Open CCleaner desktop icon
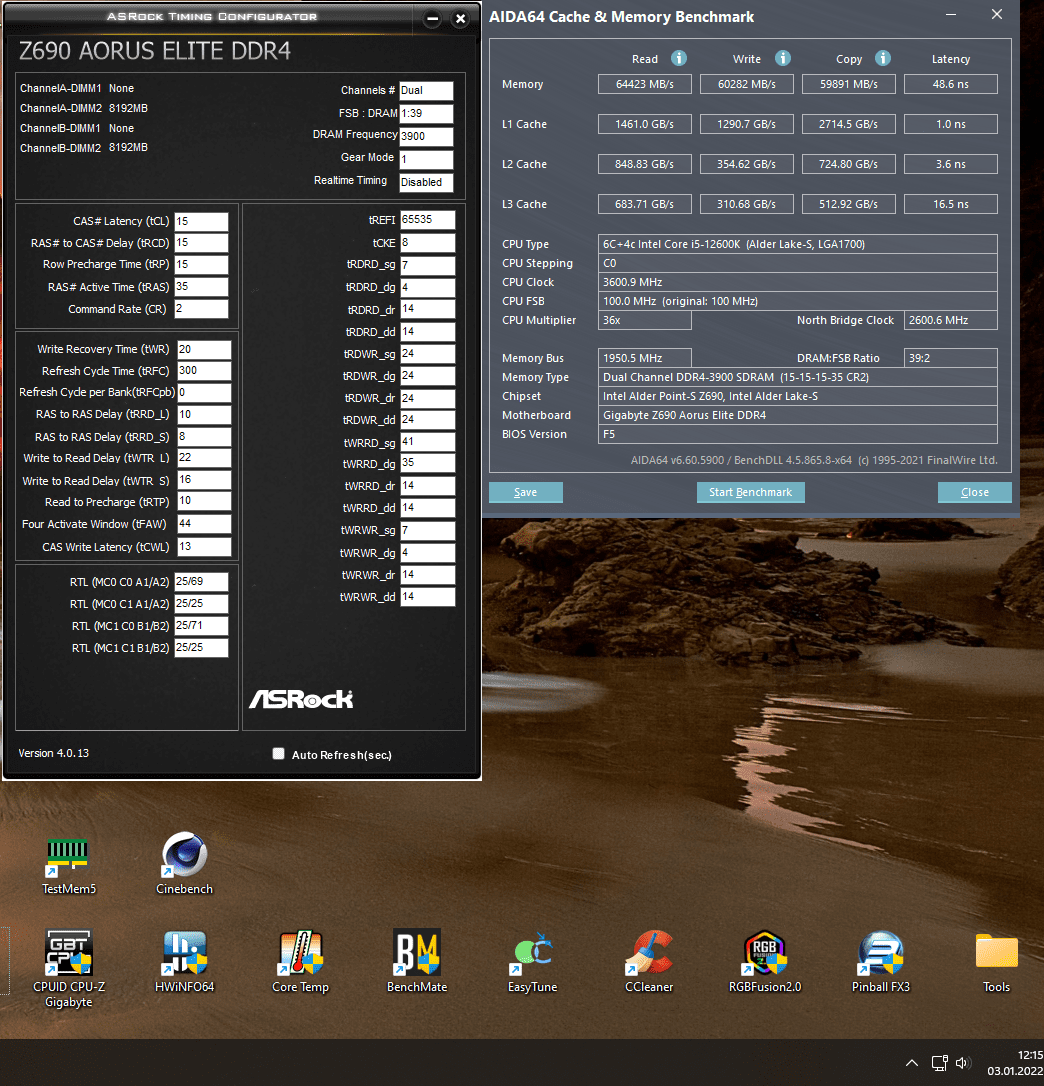Screen dimensions: 1044x1086 648,961
